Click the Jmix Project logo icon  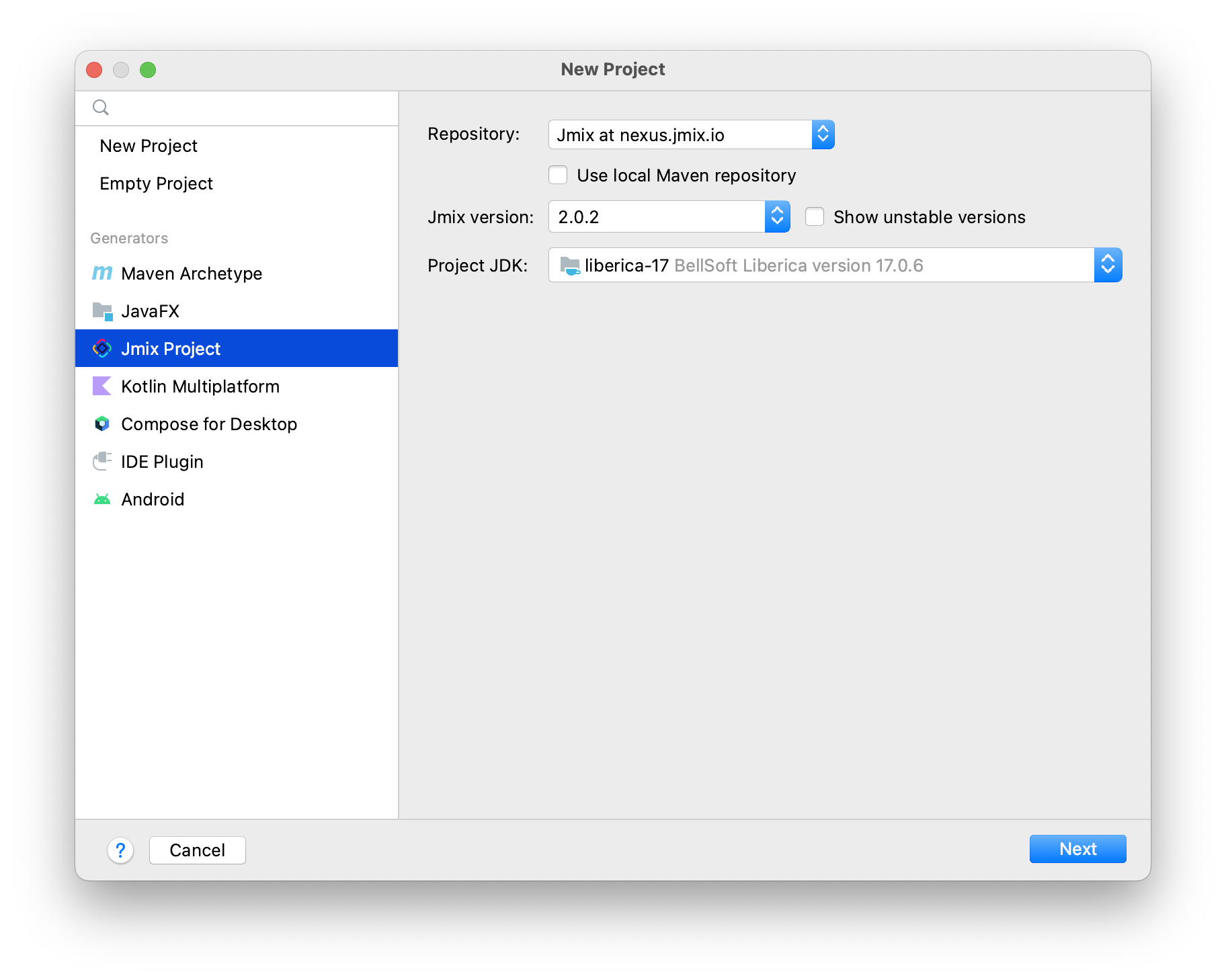coord(102,348)
